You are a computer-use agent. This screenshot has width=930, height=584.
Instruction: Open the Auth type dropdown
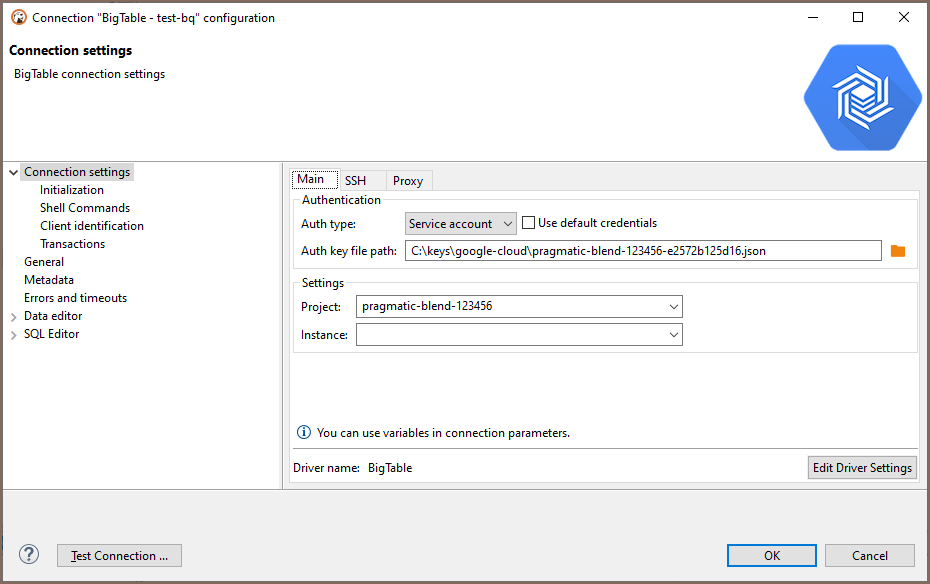click(460, 224)
